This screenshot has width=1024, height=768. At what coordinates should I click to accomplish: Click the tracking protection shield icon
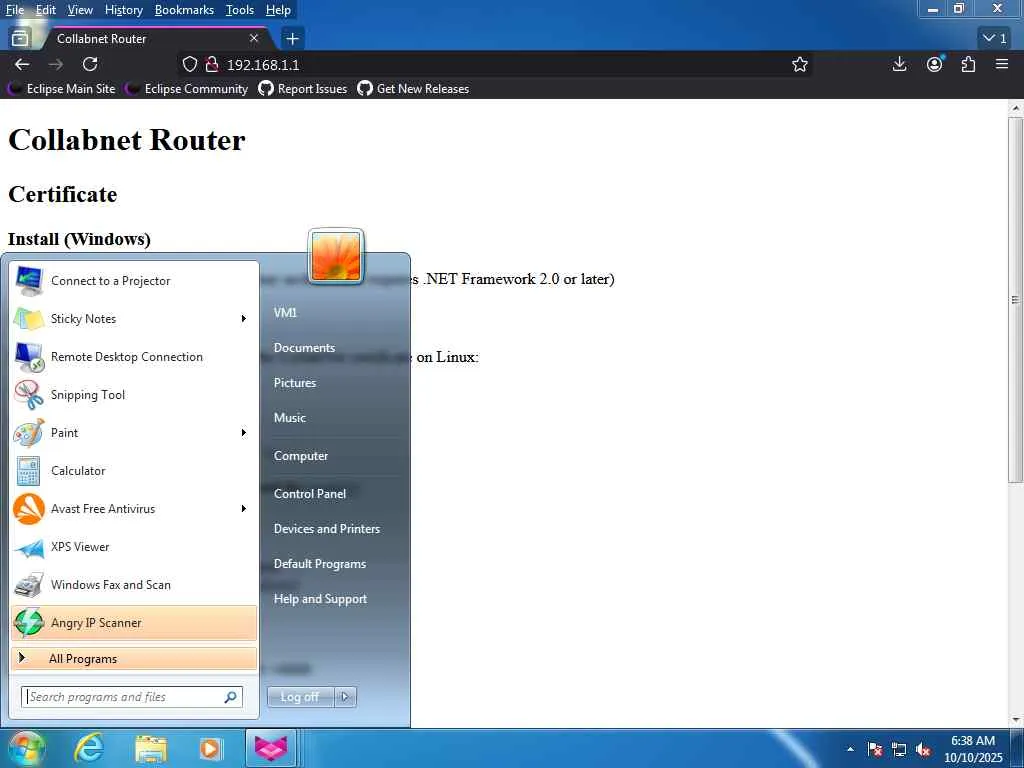click(189, 64)
